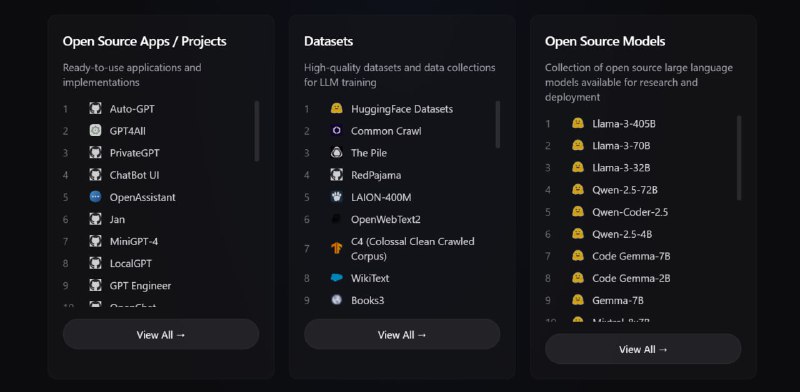Click the Open Source Models list scrollbar
Screen dimensions: 800x392
(x=739, y=158)
